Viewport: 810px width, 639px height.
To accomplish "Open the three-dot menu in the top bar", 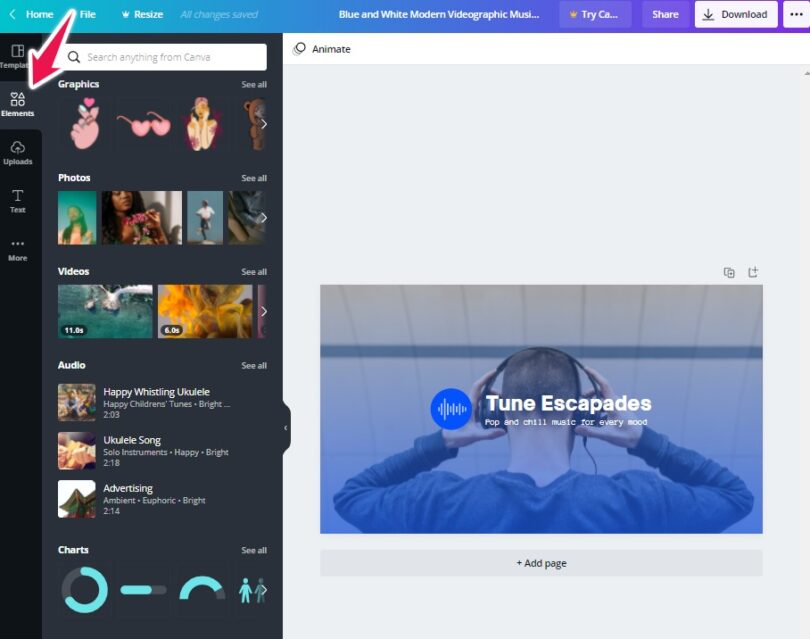I will (797, 14).
